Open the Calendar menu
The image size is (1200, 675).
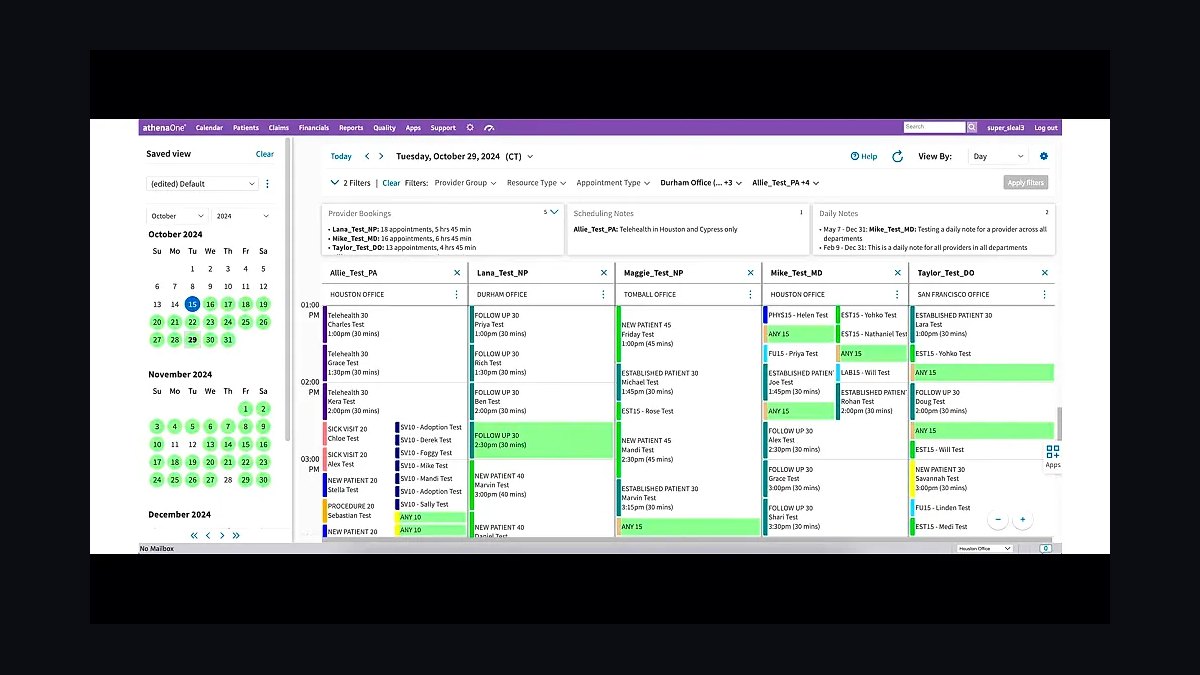click(209, 128)
